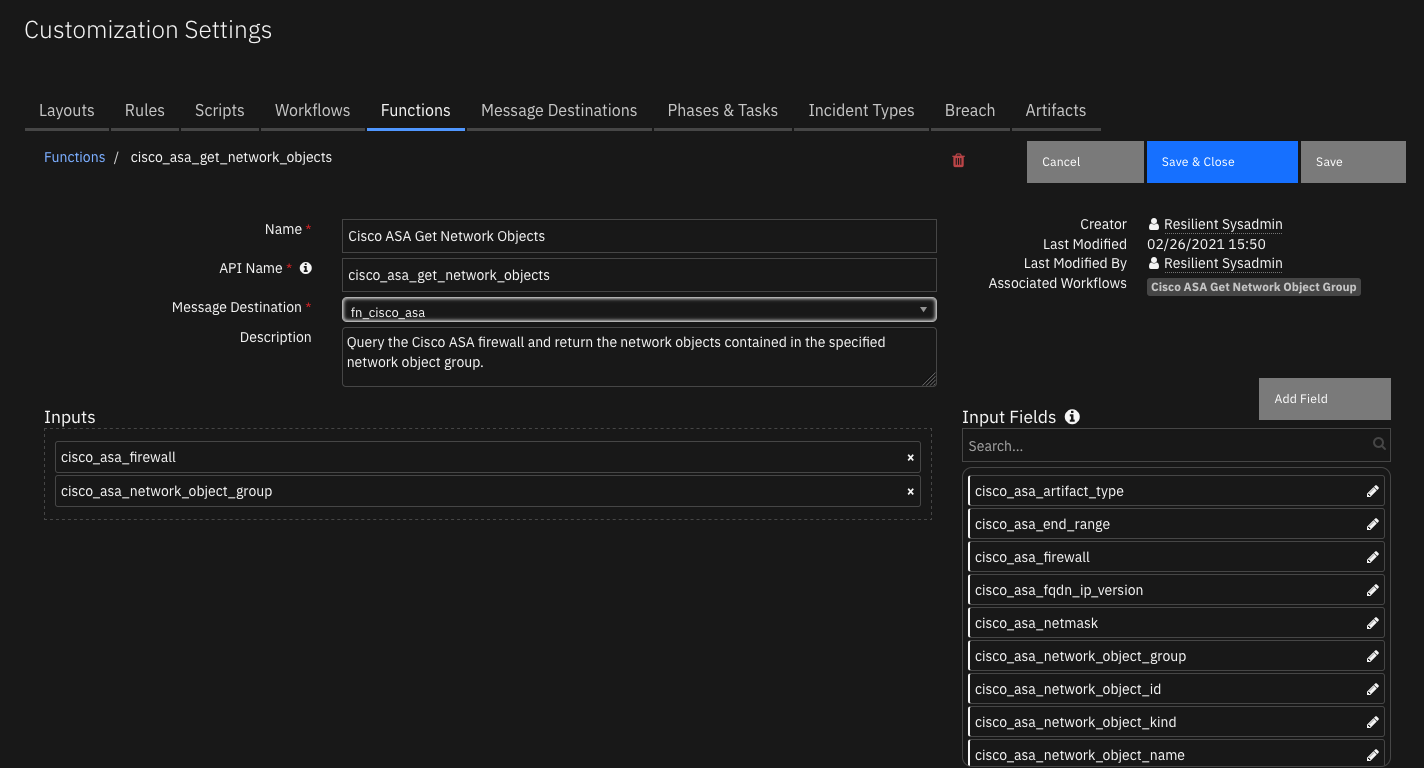
Task: Open the Workflows tab
Action: tap(313, 110)
